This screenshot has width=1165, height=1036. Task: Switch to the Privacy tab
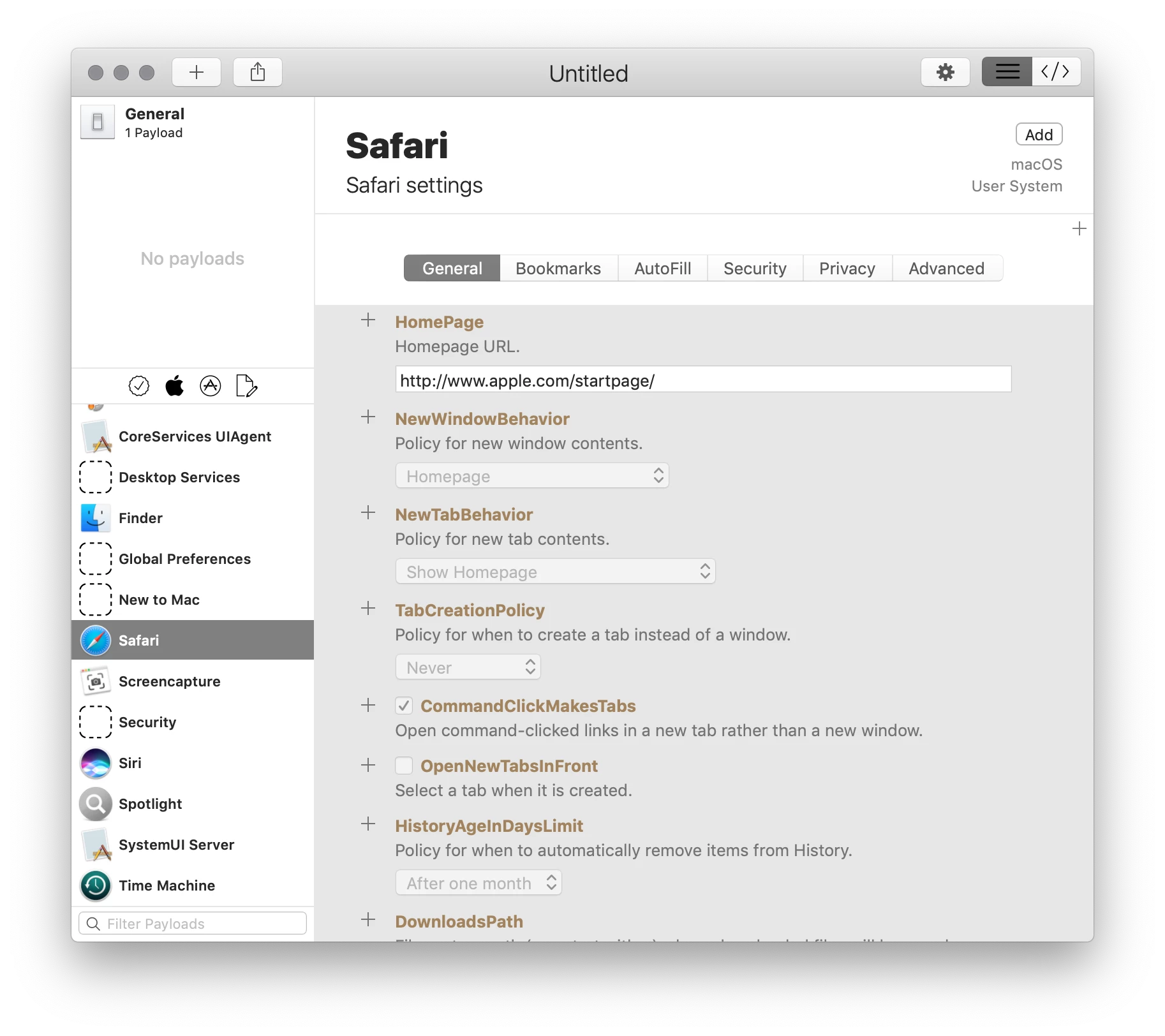click(x=847, y=268)
